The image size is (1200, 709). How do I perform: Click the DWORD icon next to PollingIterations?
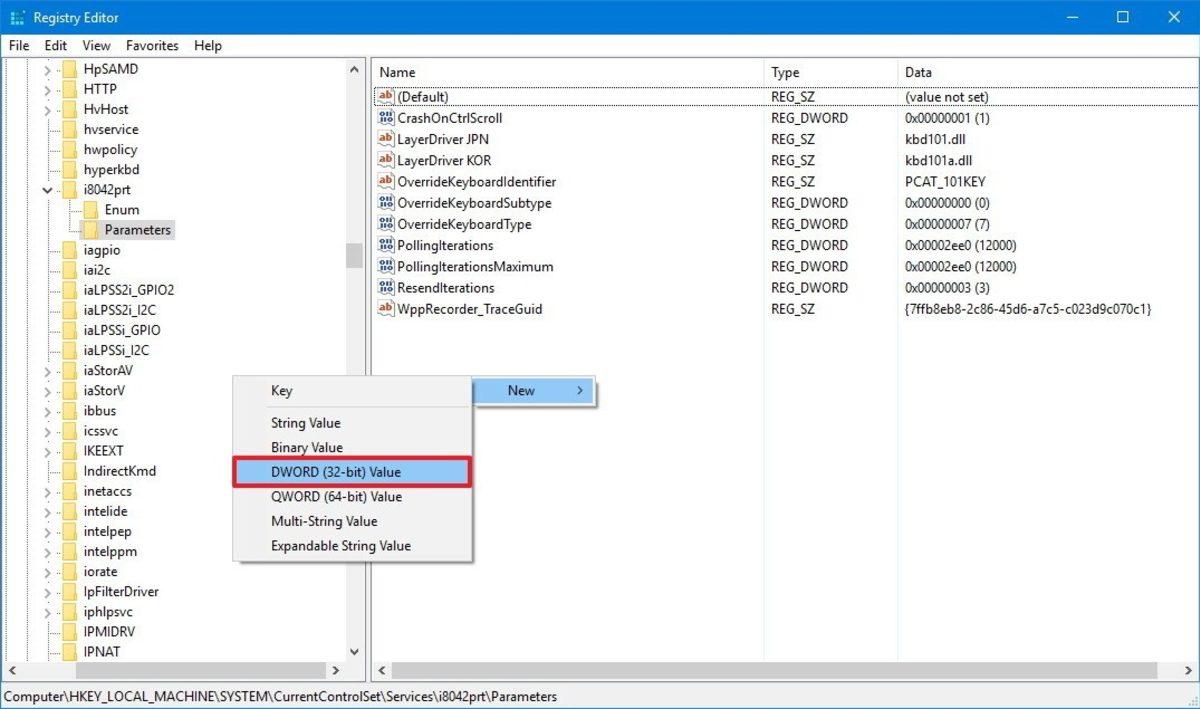coord(386,245)
